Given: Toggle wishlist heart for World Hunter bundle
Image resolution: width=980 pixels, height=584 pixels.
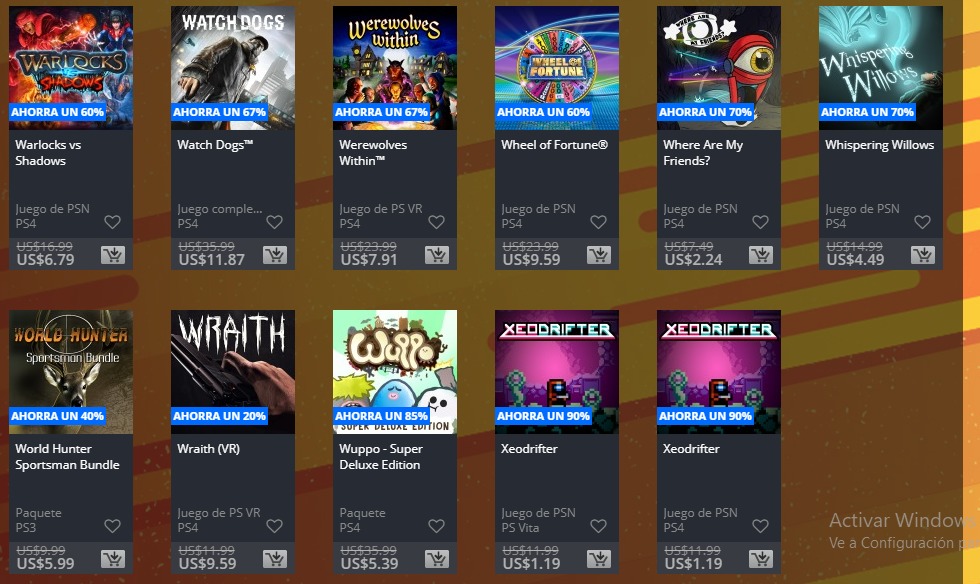Looking at the screenshot, I should (x=112, y=525).
